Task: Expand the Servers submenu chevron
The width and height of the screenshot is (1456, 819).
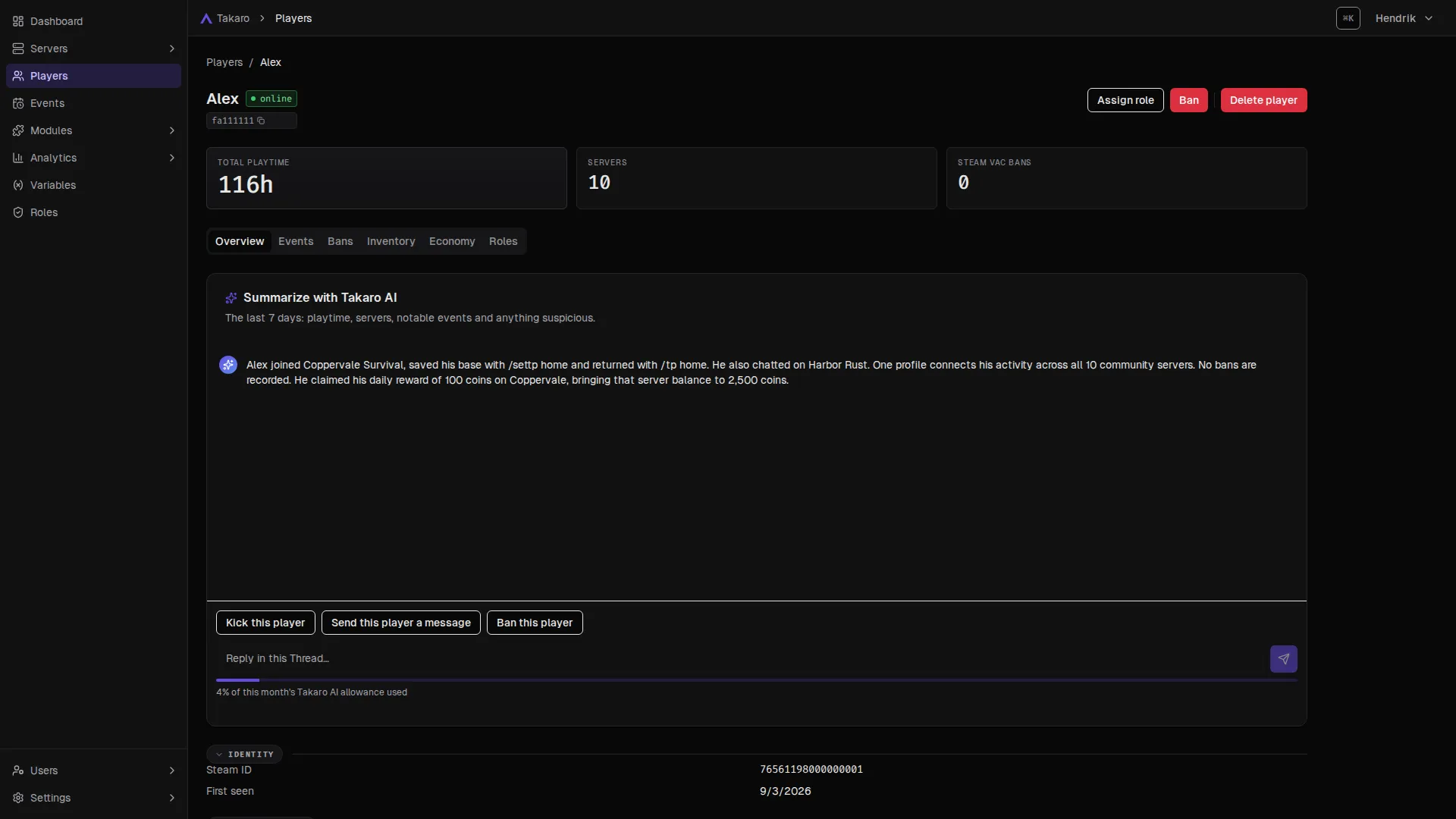Action: pyautogui.click(x=172, y=49)
